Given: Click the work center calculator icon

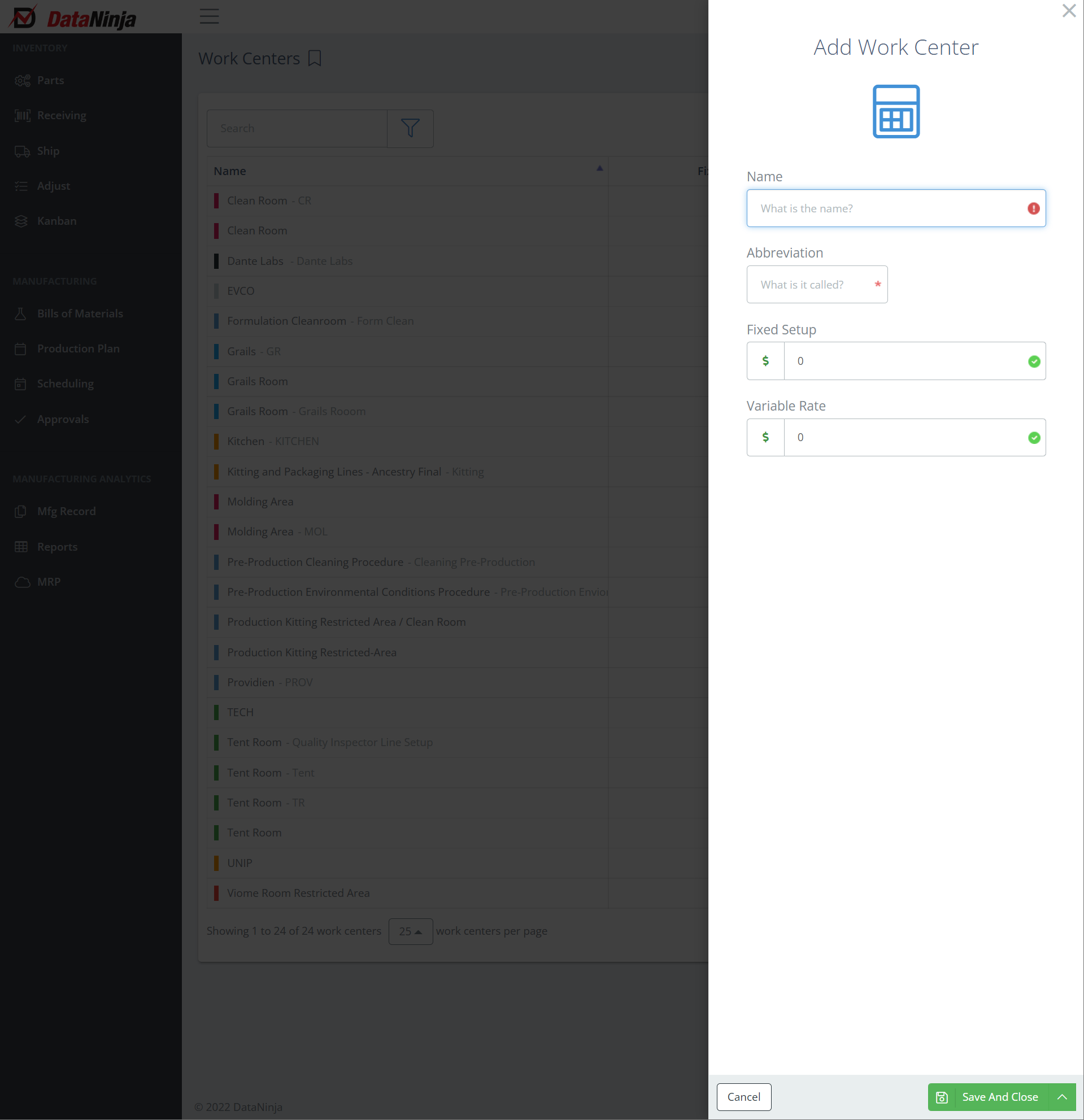Looking at the screenshot, I should click(895, 111).
